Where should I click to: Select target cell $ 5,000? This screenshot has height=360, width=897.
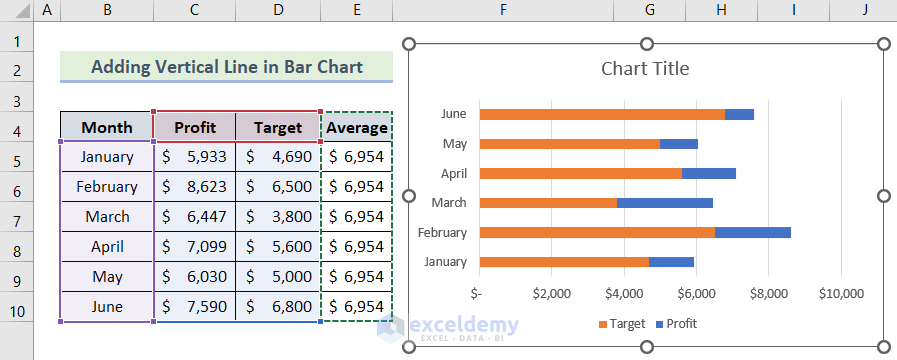coord(278,276)
